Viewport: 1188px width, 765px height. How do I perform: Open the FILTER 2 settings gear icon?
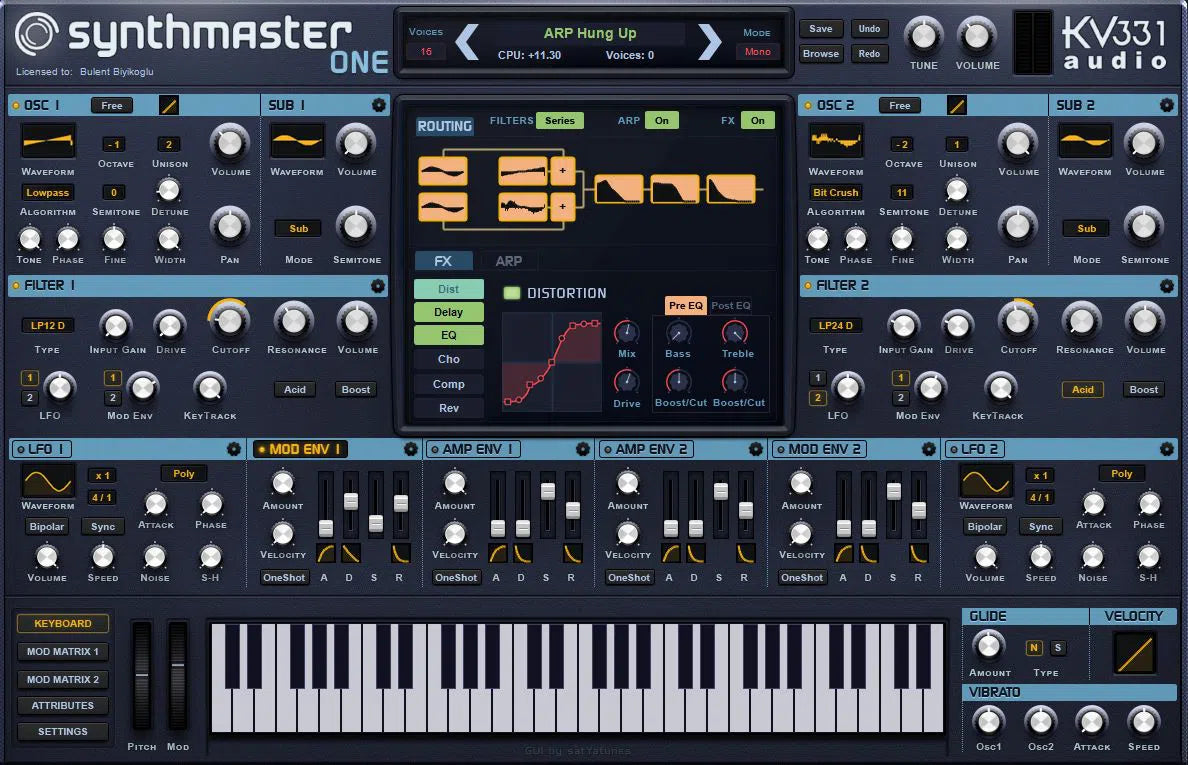click(x=1166, y=286)
